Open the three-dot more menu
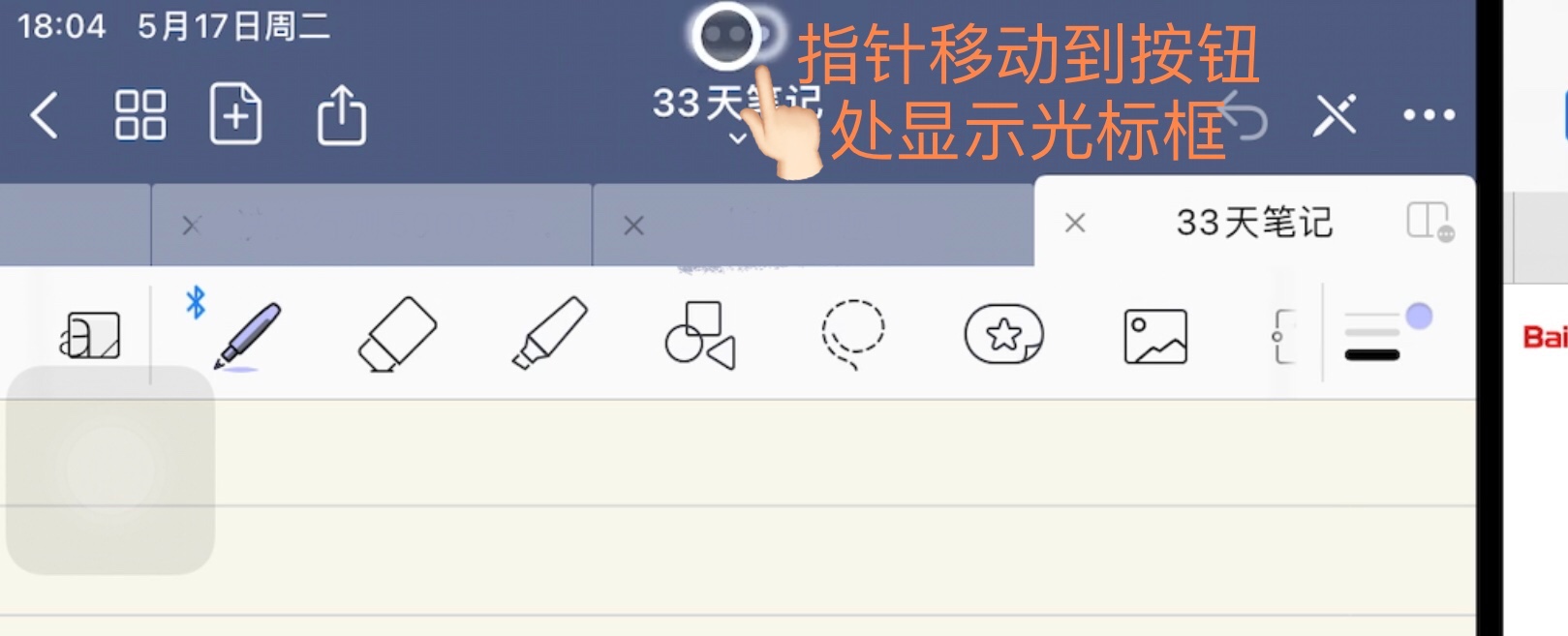The image size is (1568, 636). (x=1430, y=115)
